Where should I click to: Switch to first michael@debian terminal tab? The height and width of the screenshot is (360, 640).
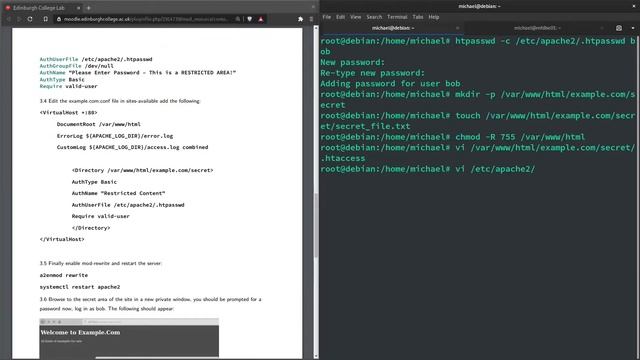click(393, 28)
